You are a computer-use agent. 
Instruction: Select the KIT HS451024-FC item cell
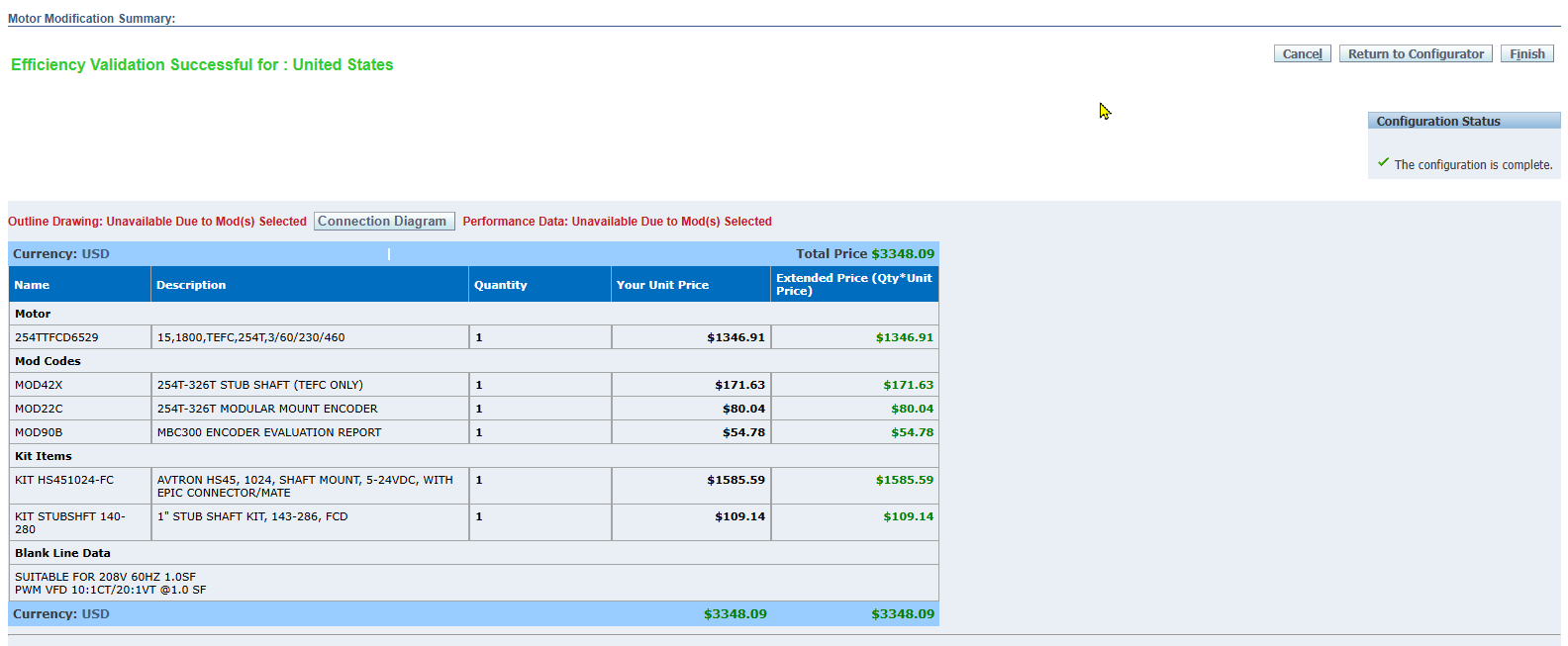pos(64,480)
